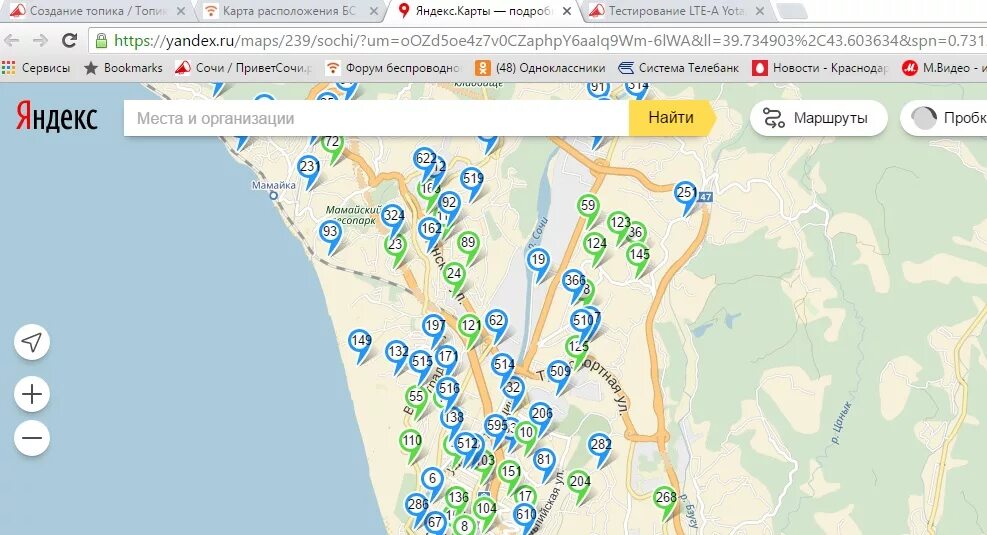Select blue map marker 93
The width and height of the screenshot is (987, 535).
coord(330,234)
